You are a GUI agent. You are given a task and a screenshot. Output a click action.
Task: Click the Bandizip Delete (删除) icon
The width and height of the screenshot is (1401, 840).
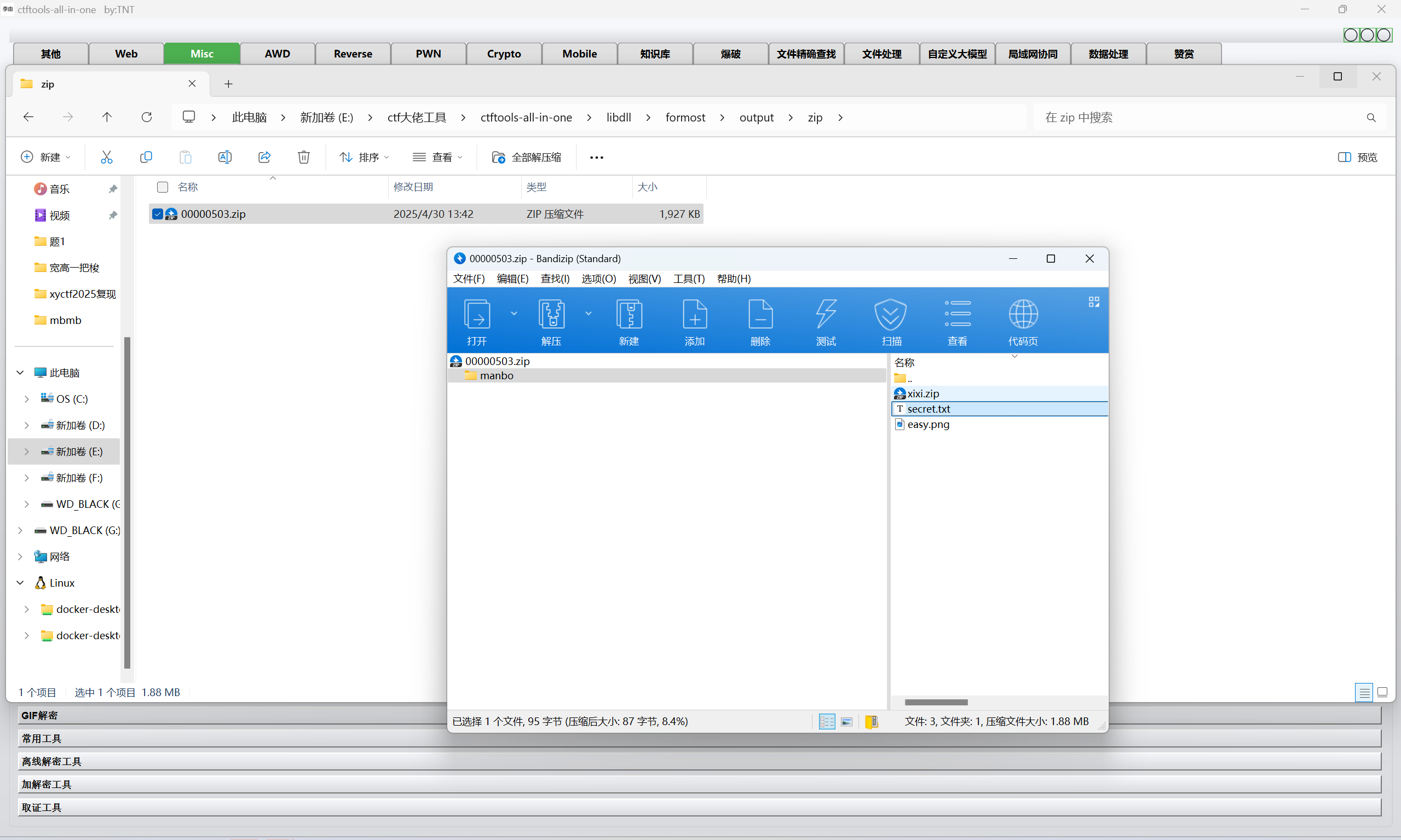(760, 314)
